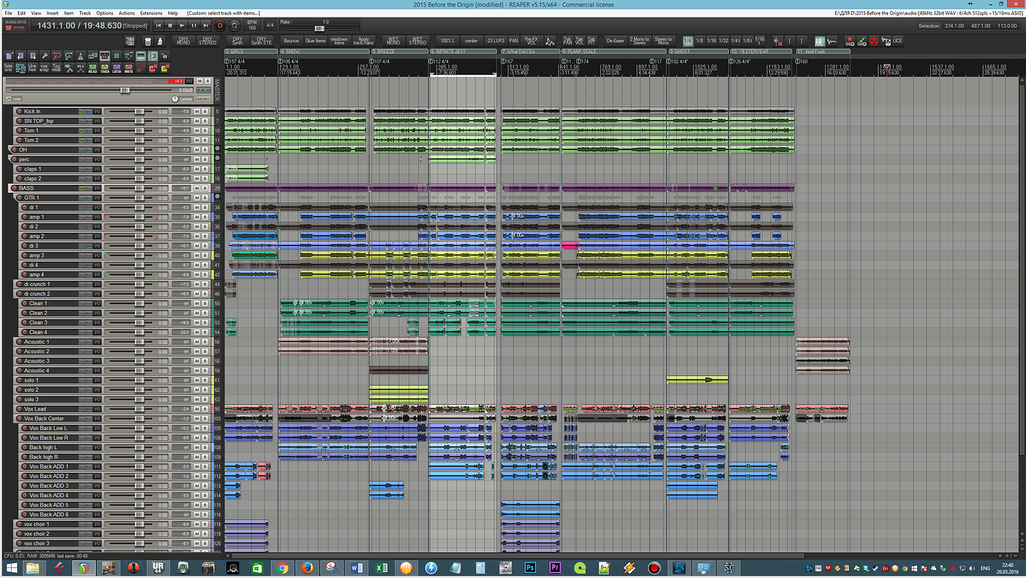Click the BPM 160 tempo field
1026x578 pixels.
[x=252, y=26]
